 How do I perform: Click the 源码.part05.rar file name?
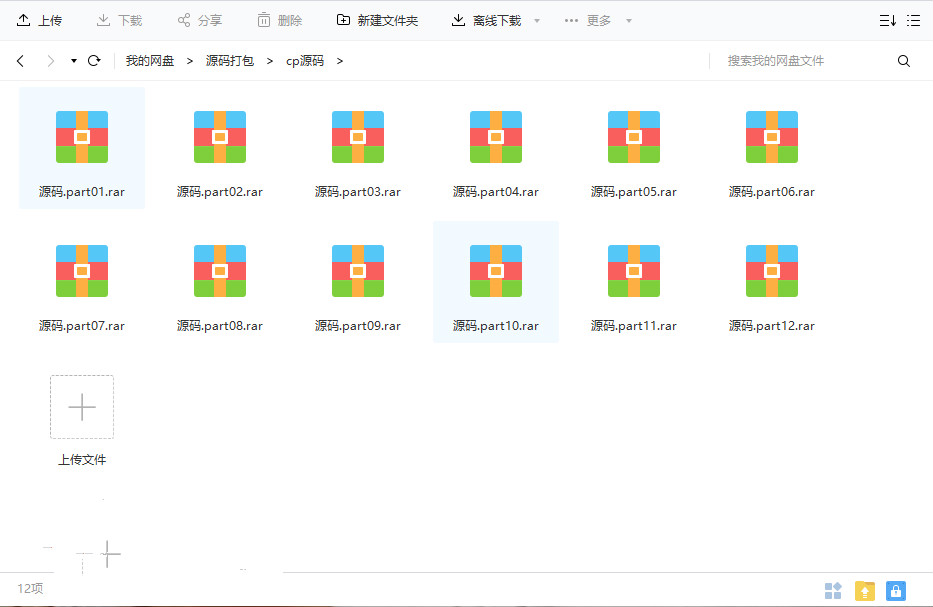coord(634,192)
